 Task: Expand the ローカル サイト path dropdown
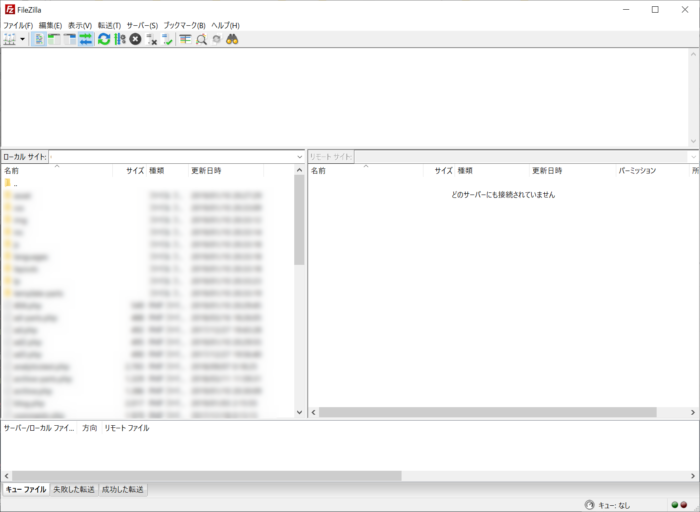(x=300, y=157)
